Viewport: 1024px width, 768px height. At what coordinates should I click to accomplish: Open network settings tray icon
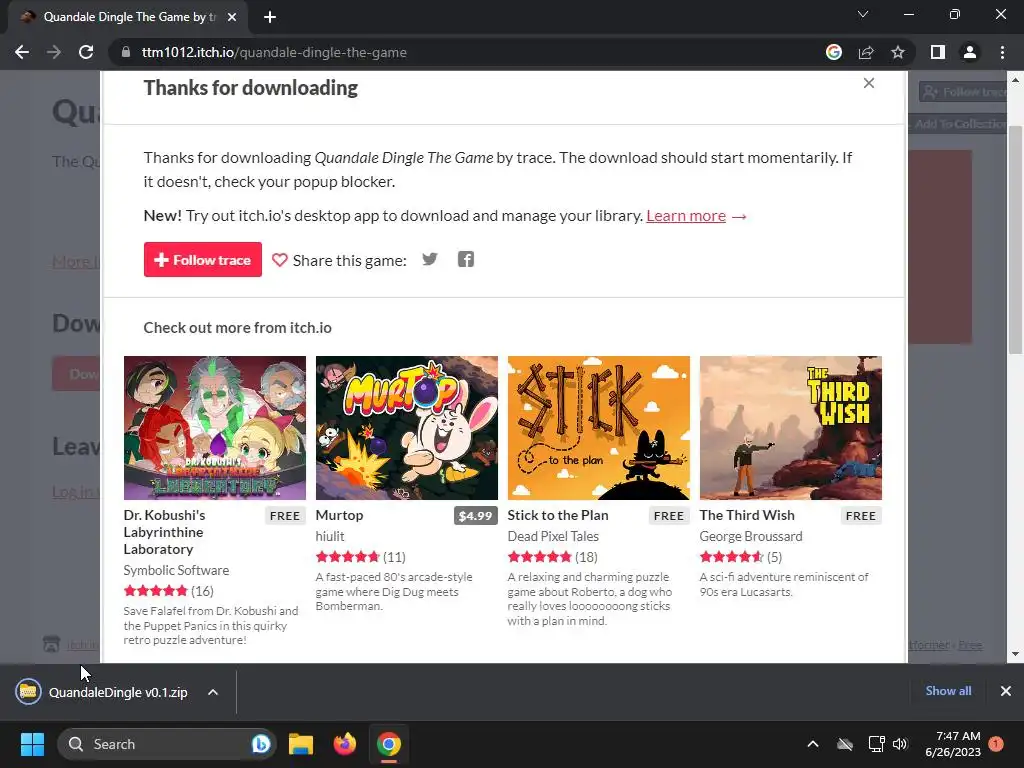click(x=876, y=744)
